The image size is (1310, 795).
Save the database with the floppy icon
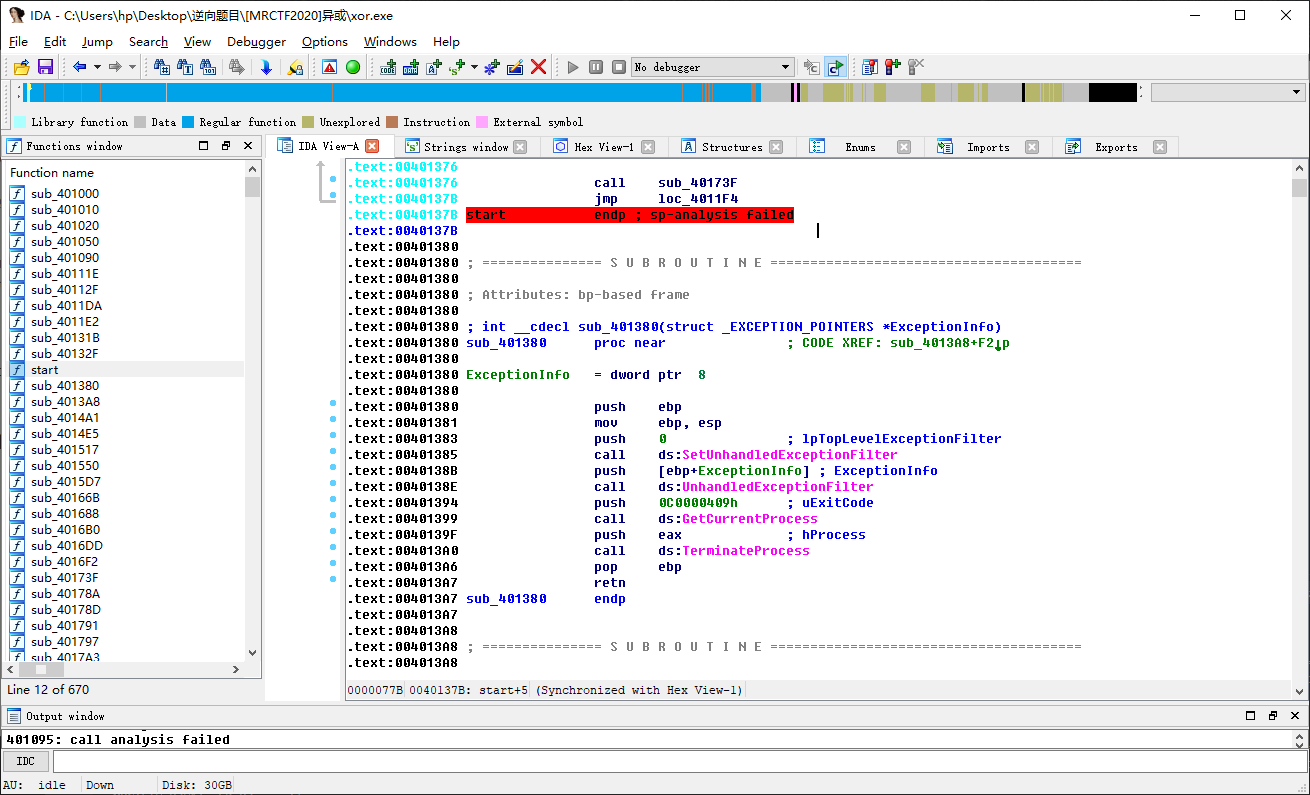pyautogui.click(x=45, y=67)
